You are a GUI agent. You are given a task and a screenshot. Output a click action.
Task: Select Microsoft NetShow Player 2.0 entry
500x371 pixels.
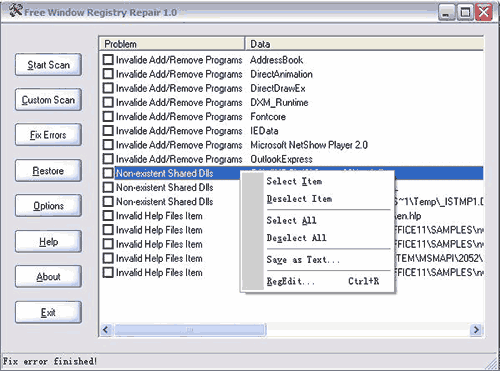[x=309, y=145]
